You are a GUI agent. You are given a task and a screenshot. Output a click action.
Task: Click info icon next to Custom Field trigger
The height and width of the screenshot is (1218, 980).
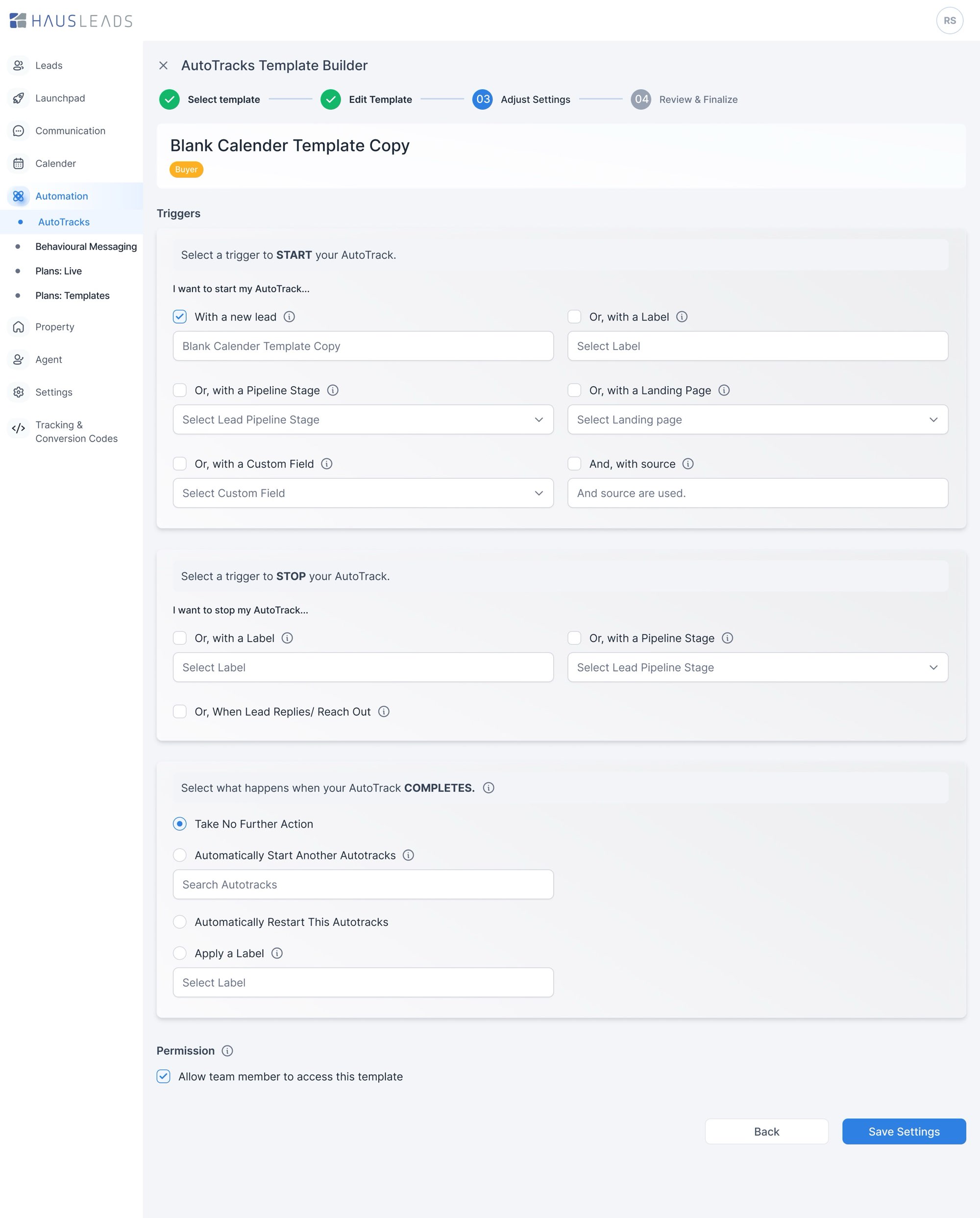326,464
